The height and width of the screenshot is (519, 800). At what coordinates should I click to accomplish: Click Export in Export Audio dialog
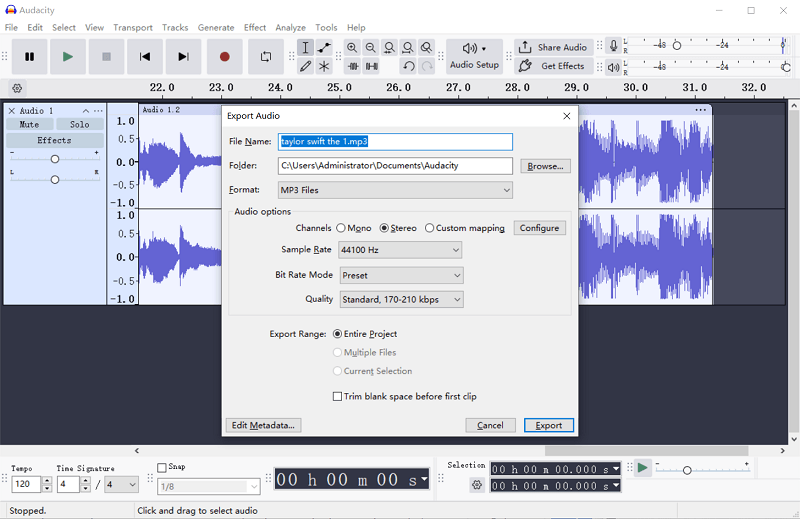pyautogui.click(x=549, y=426)
